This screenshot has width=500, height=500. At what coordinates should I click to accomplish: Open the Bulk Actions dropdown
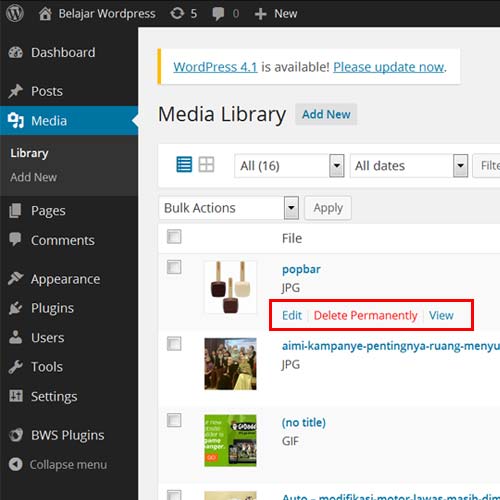[x=229, y=208]
